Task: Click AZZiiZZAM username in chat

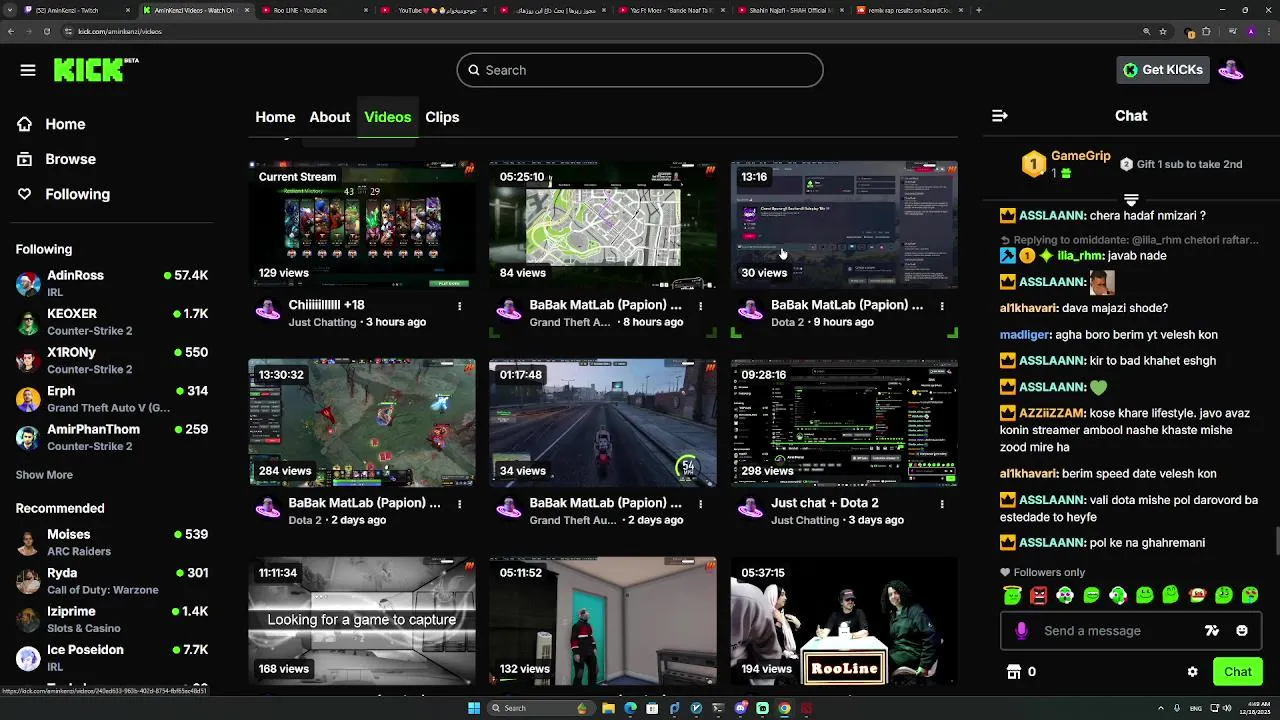Action: click(1053, 413)
